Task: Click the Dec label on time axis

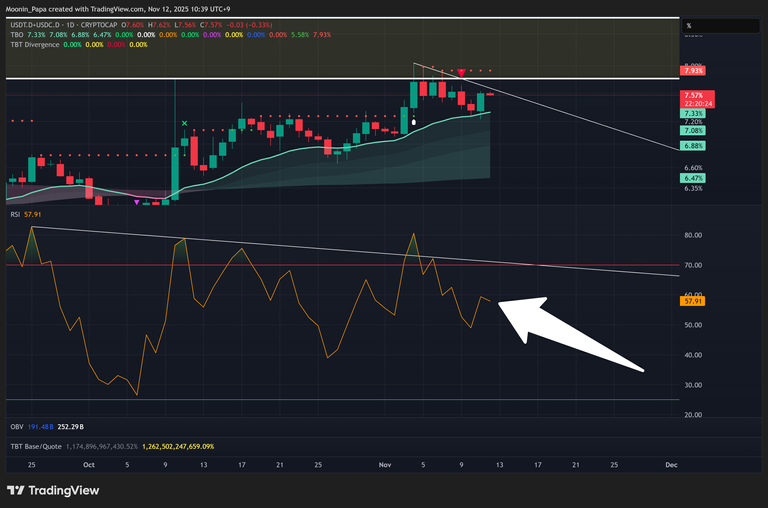Action: pyautogui.click(x=671, y=465)
